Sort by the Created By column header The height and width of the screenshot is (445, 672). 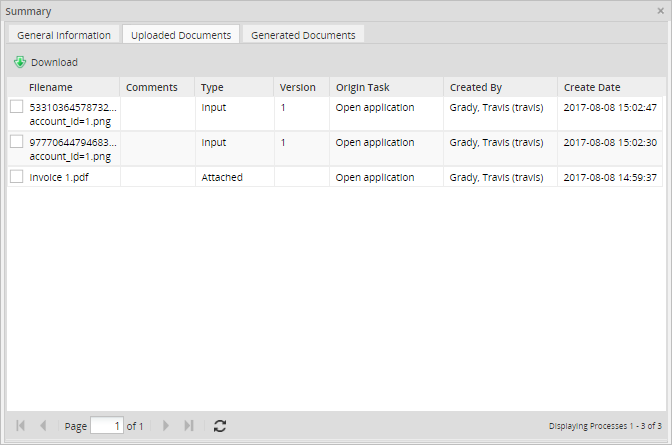[x=476, y=87]
